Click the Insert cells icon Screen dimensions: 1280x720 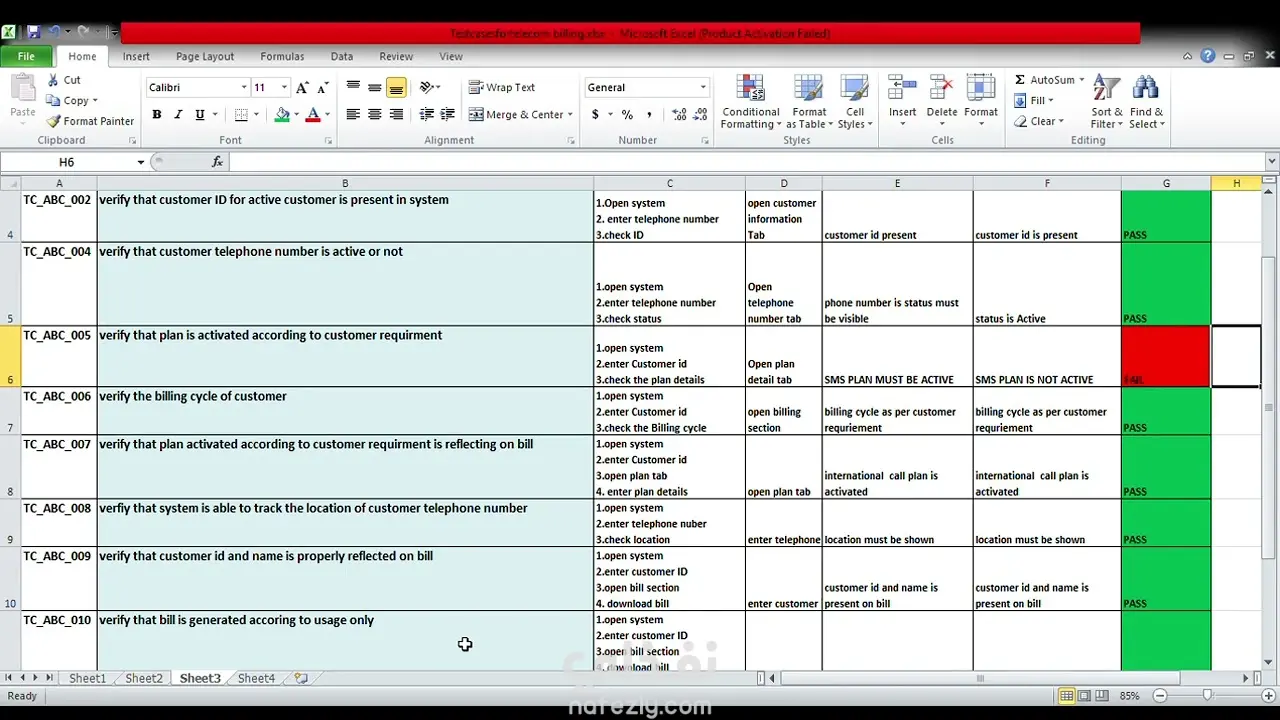pos(902,88)
